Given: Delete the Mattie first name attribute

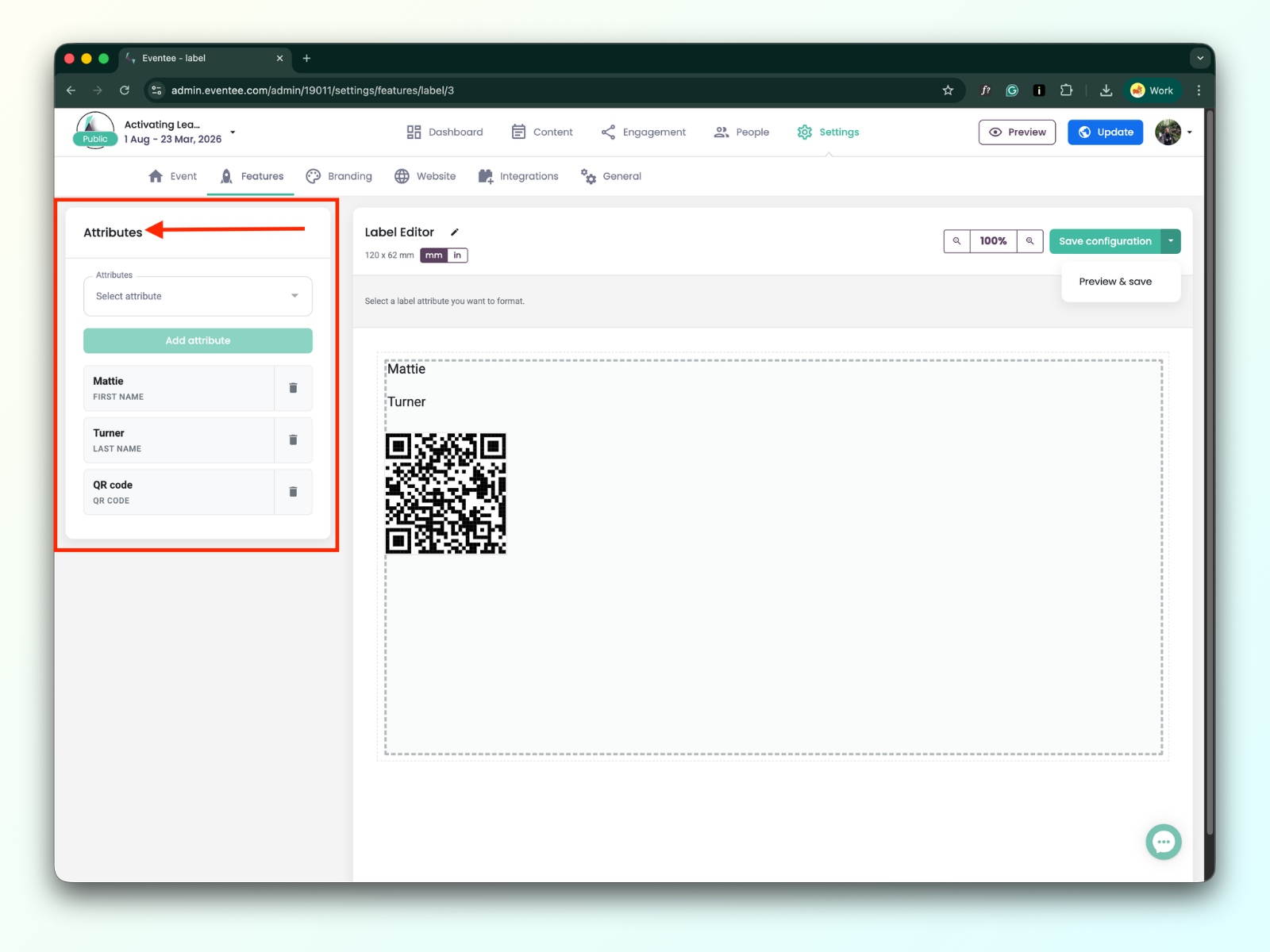Looking at the screenshot, I should (x=293, y=388).
